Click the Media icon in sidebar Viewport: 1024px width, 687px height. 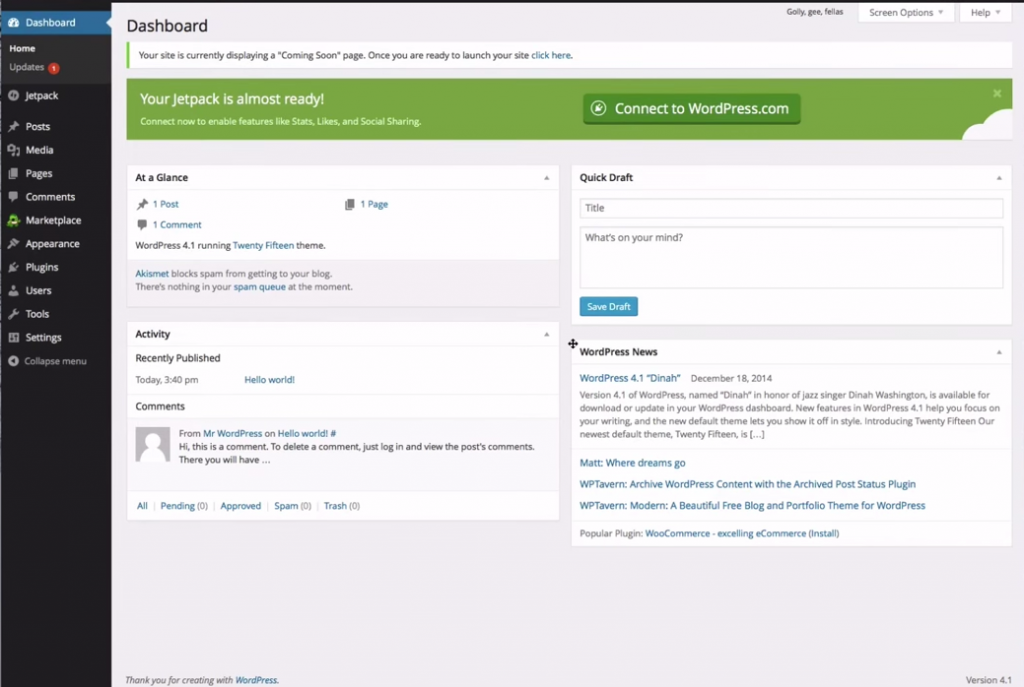tap(13, 150)
